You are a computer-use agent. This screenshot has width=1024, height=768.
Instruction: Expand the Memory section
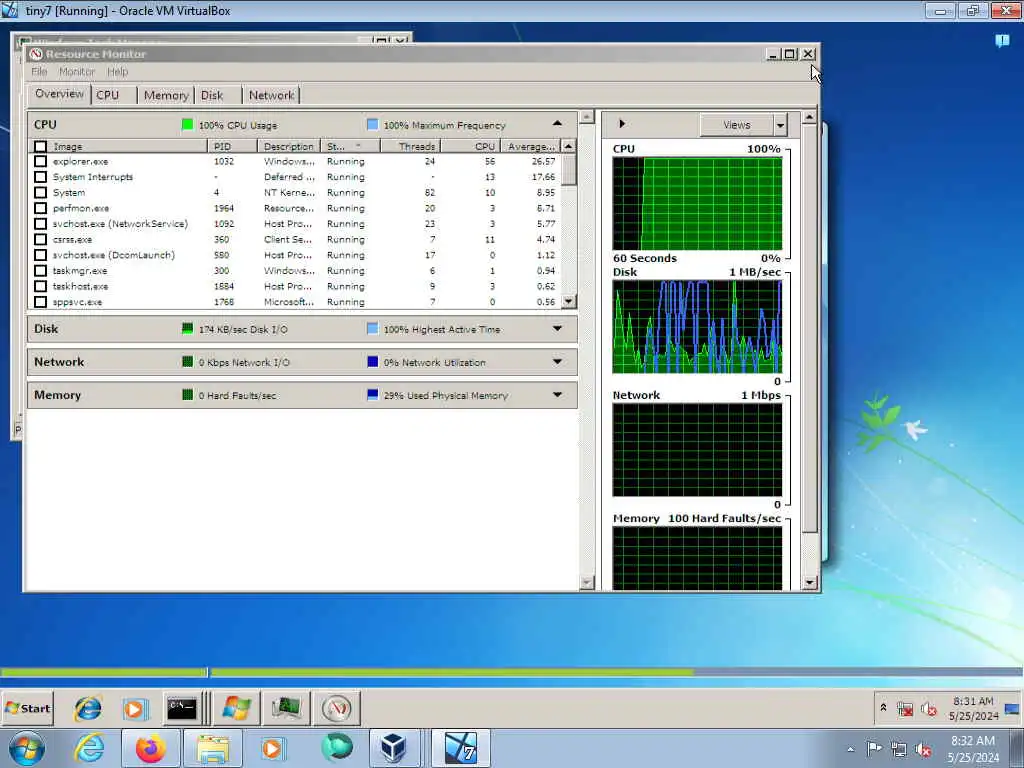click(x=557, y=394)
